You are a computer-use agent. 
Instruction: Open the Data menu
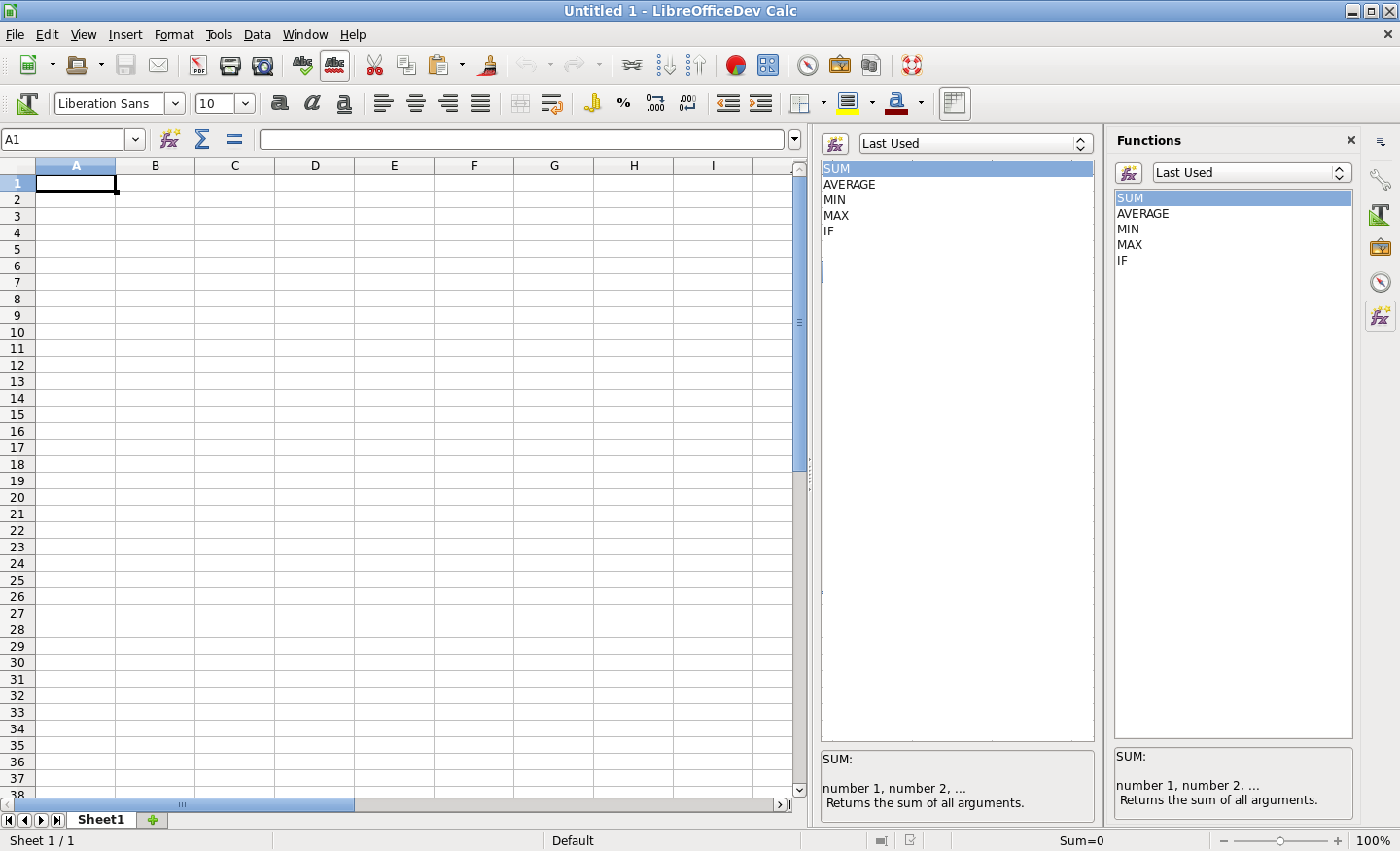coord(257,35)
